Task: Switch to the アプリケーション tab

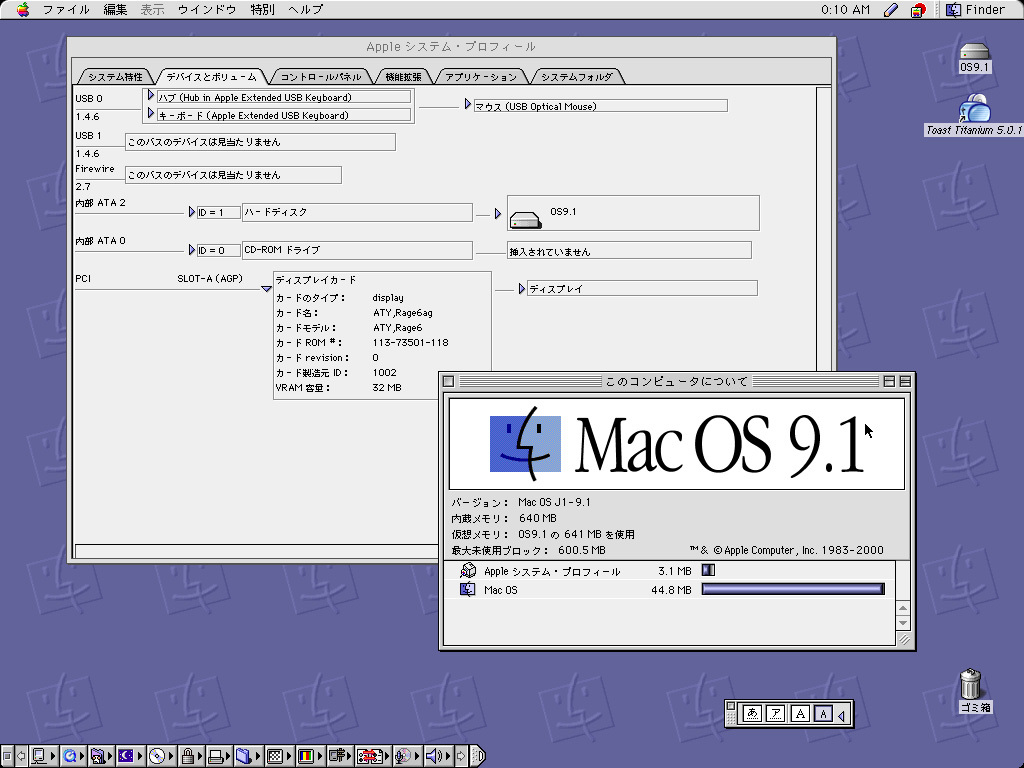Action: [x=481, y=76]
